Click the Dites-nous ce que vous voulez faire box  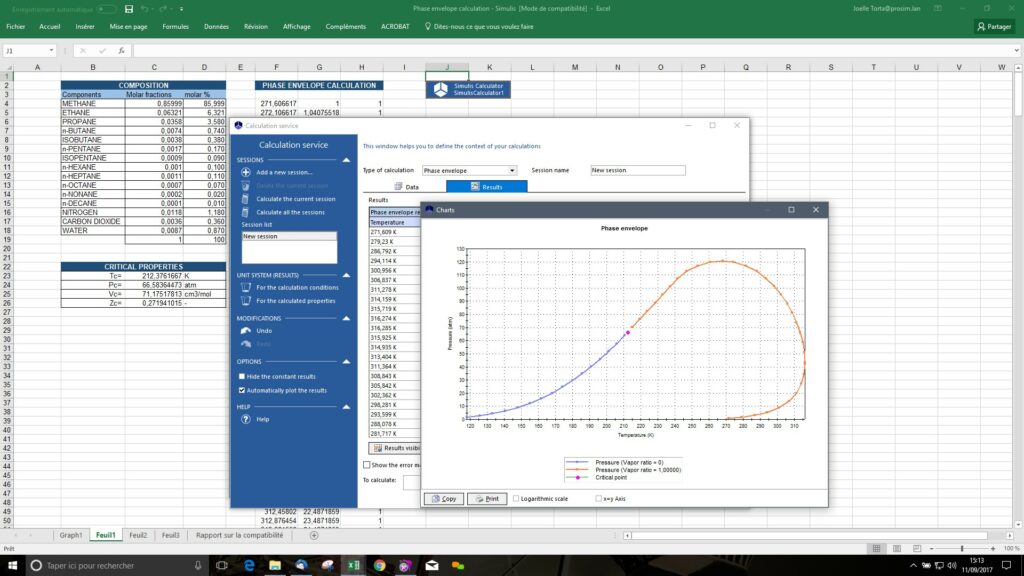tap(479, 27)
